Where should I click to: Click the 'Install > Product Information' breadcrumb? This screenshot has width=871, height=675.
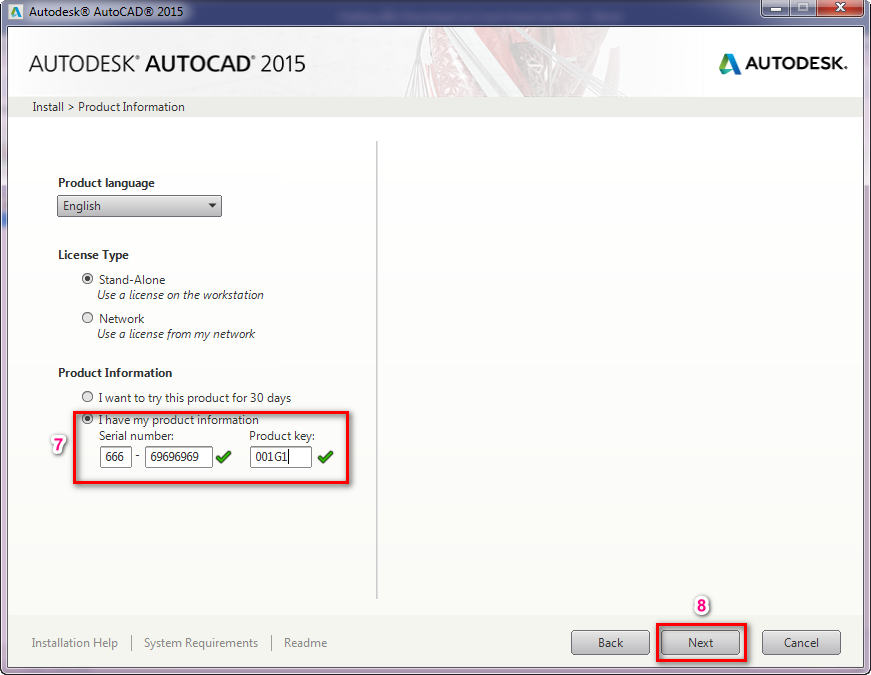click(108, 107)
